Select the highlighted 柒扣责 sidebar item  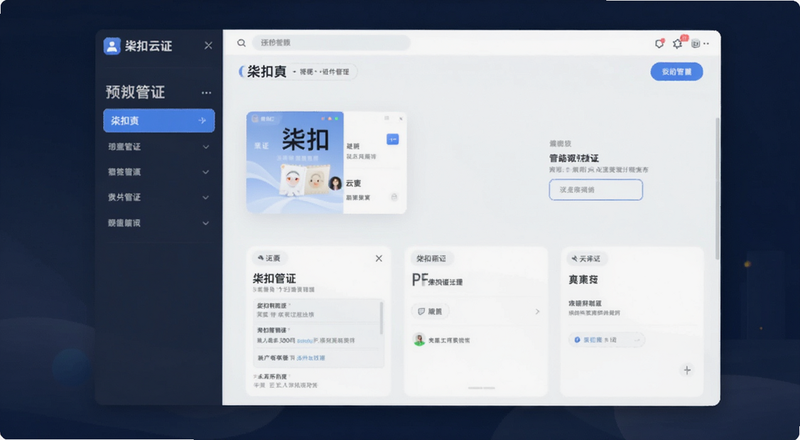pos(159,120)
